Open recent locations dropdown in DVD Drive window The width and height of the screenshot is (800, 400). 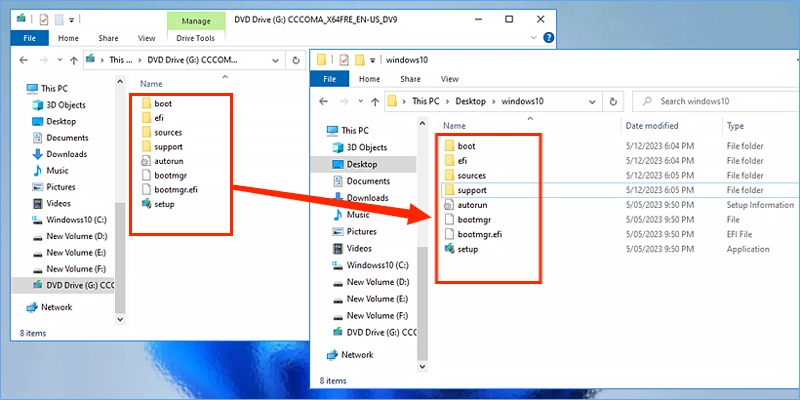[59, 60]
